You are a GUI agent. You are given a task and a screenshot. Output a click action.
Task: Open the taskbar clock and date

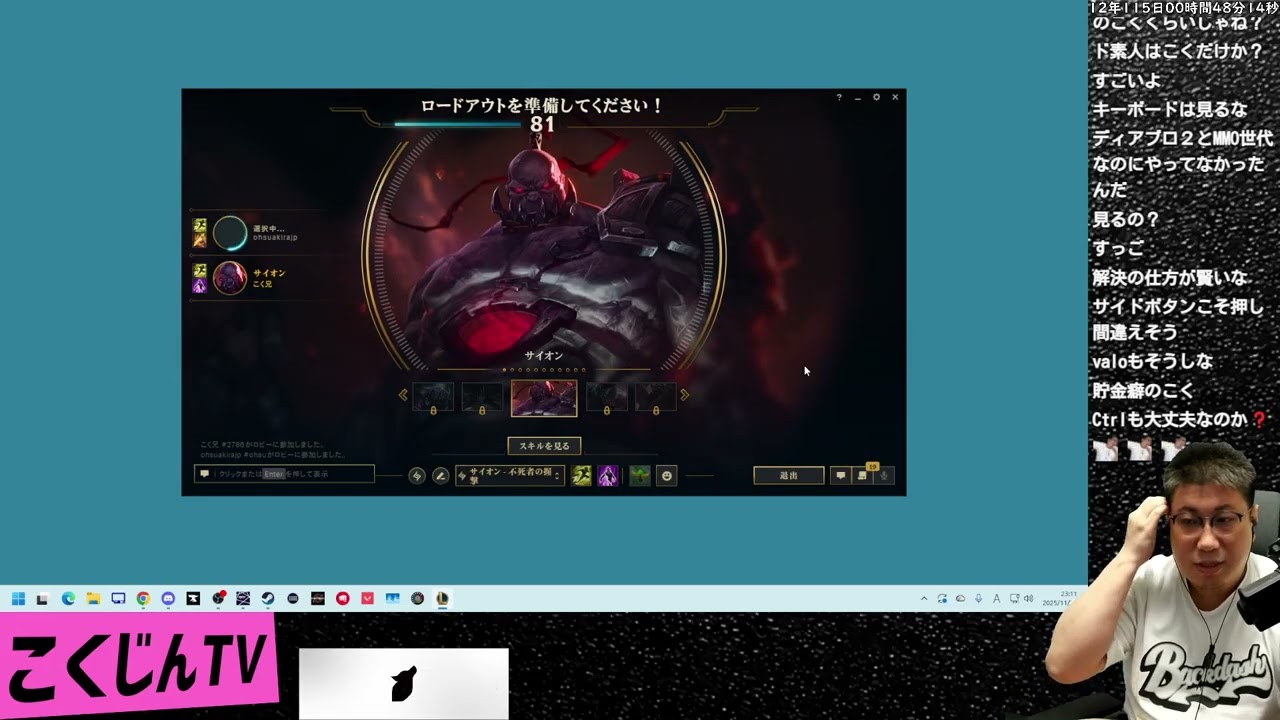pos(1061,599)
